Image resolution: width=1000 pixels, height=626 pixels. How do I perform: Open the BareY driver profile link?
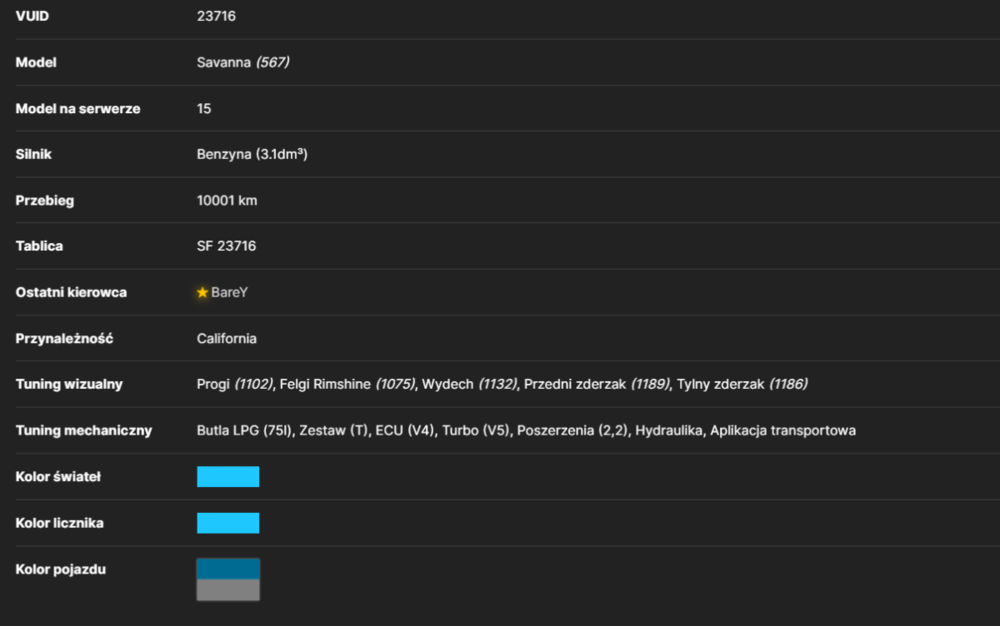coord(229,293)
